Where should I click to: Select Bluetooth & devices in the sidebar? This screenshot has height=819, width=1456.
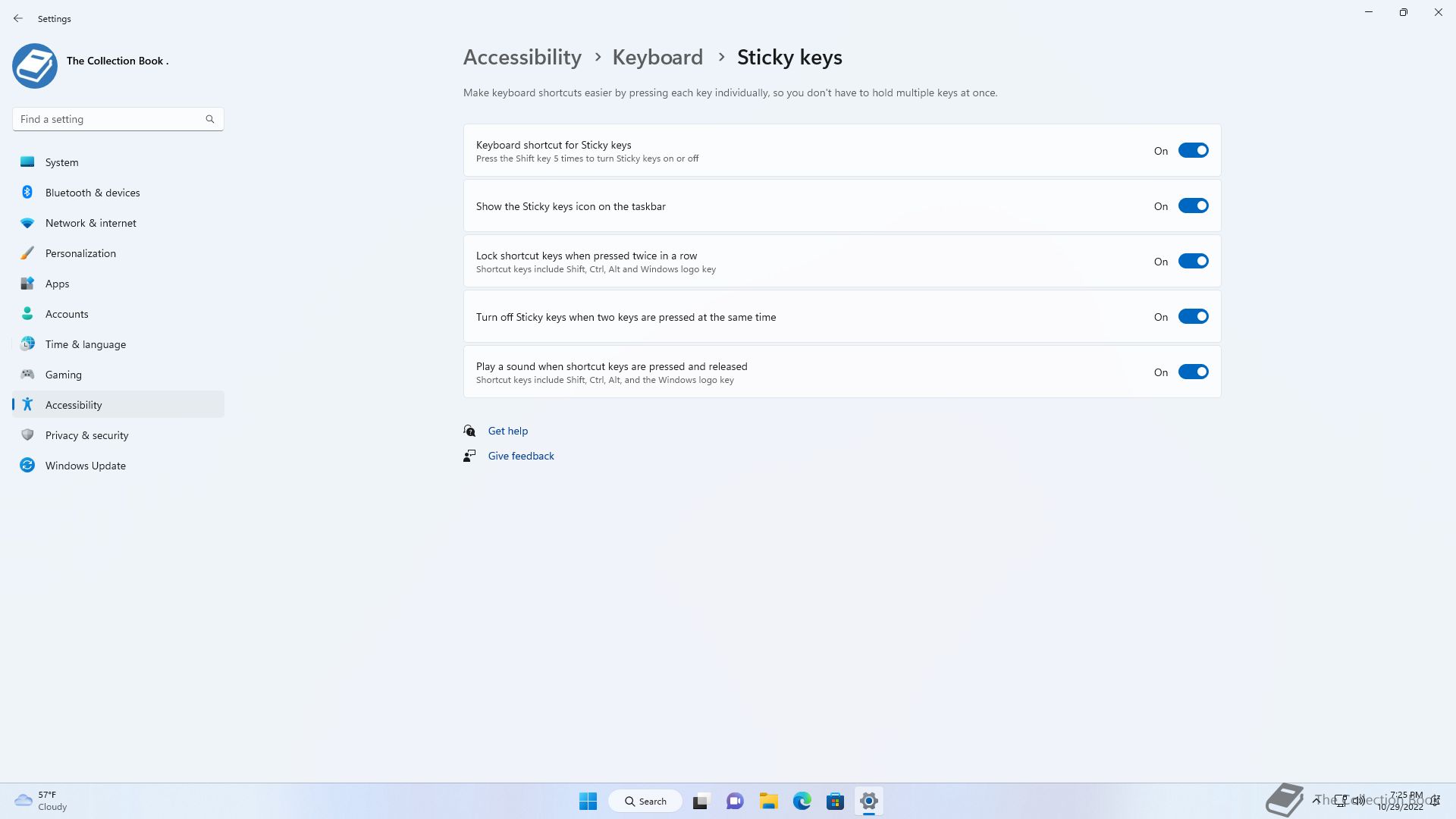pyautogui.click(x=118, y=193)
